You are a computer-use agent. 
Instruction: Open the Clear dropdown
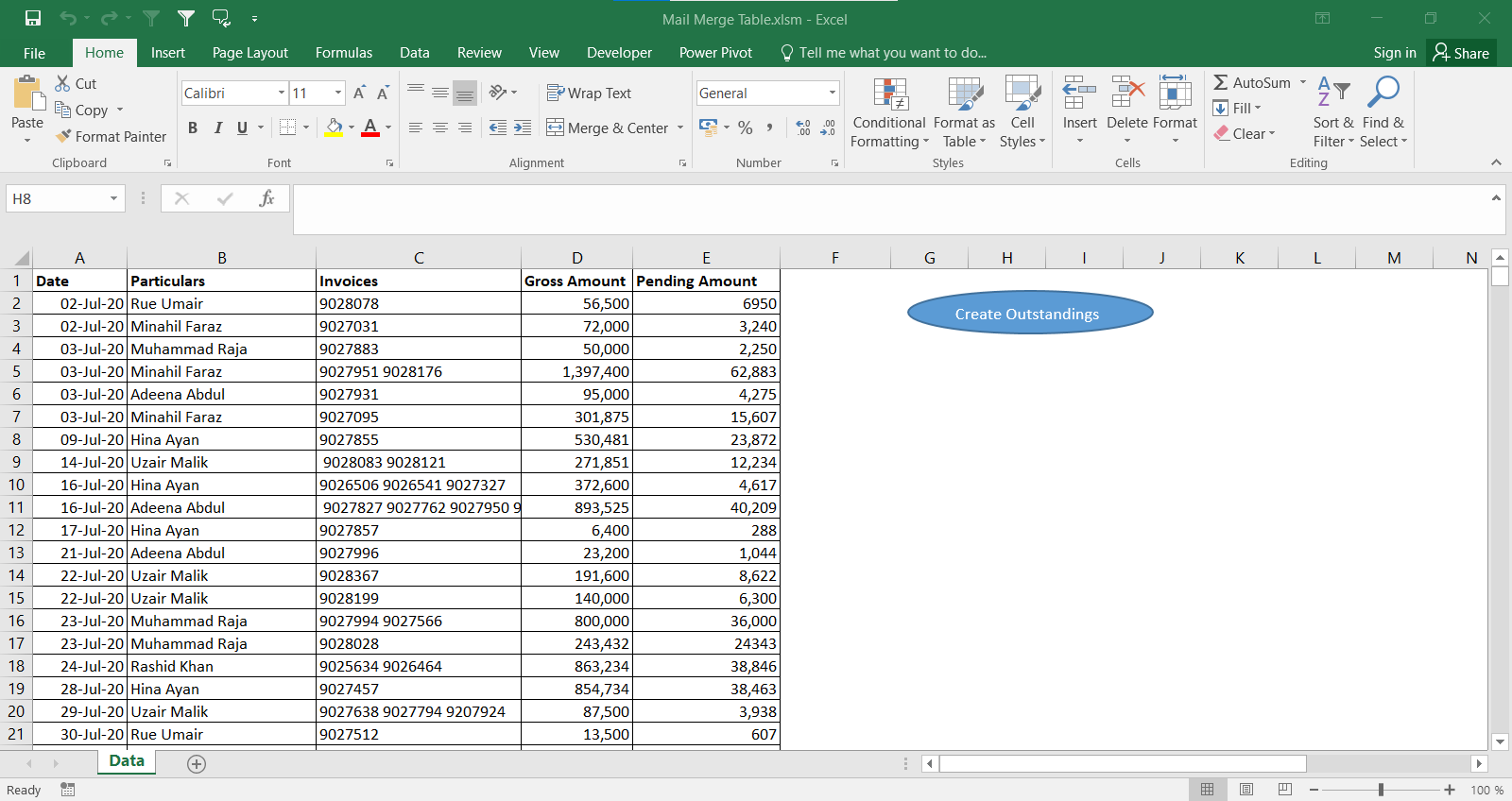click(1245, 133)
